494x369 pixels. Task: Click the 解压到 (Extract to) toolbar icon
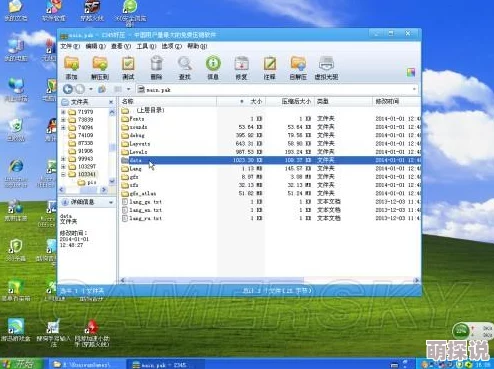[x=100, y=64]
